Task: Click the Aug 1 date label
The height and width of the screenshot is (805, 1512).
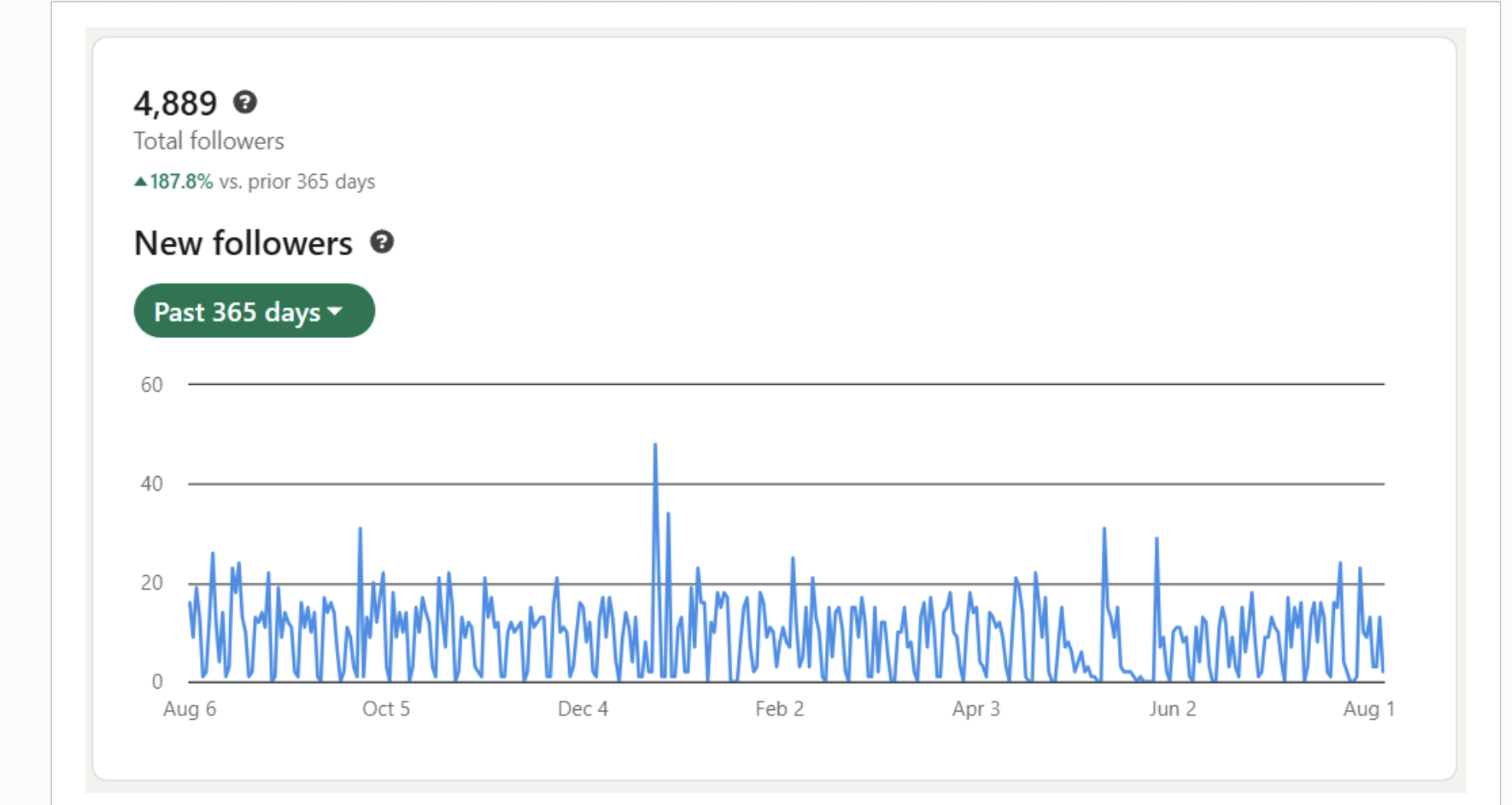Action: (x=1369, y=709)
